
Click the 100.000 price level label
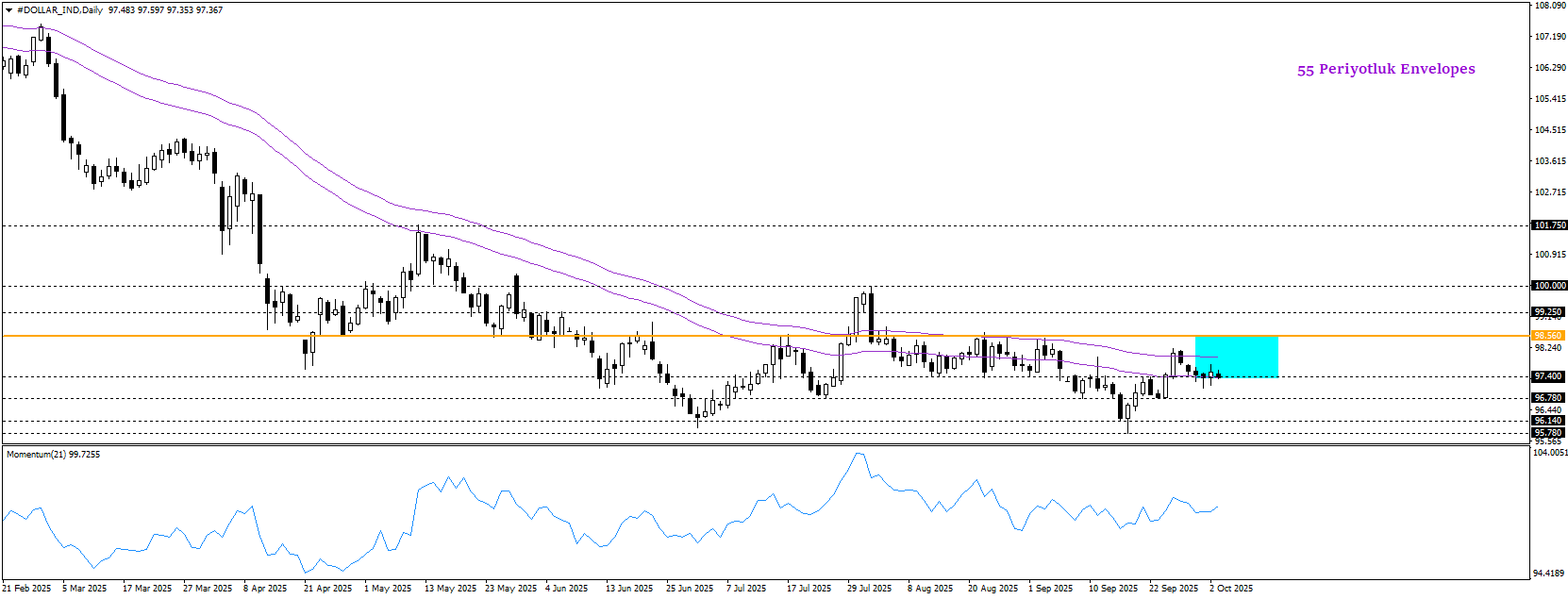tap(1549, 286)
